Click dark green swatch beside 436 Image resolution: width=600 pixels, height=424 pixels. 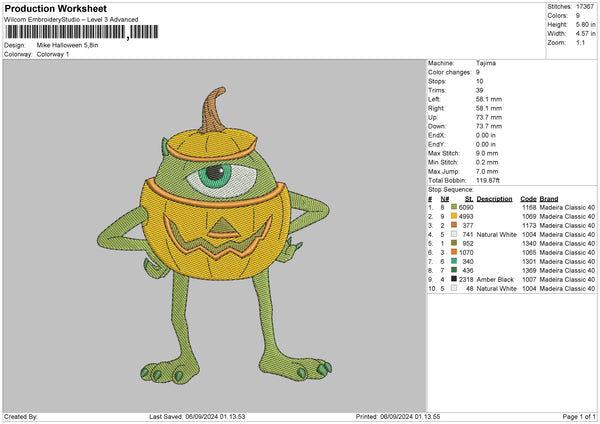pos(454,270)
